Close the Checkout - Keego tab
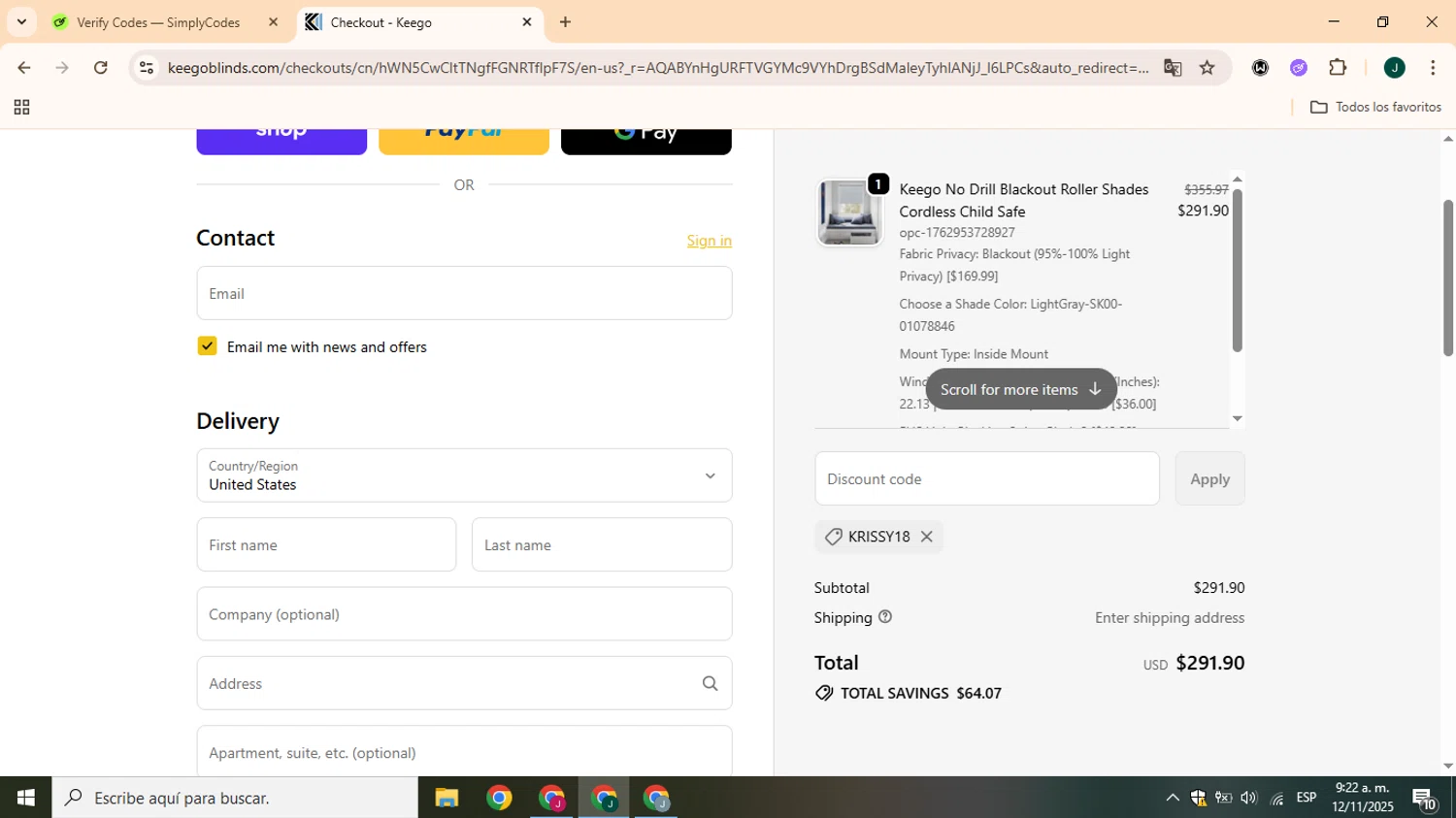The width and height of the screenshot is (1456, 818). 527,21
